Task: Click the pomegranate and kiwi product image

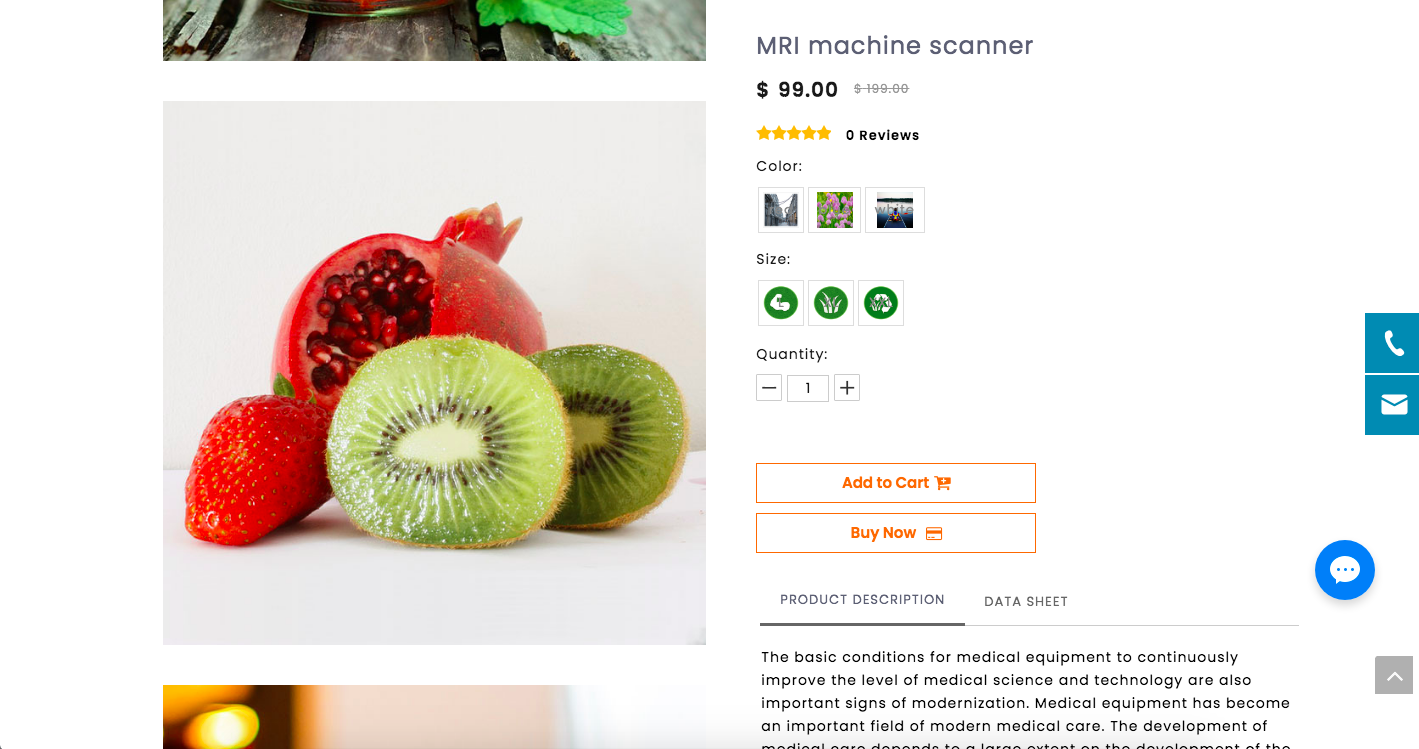Action: (434, 373)
